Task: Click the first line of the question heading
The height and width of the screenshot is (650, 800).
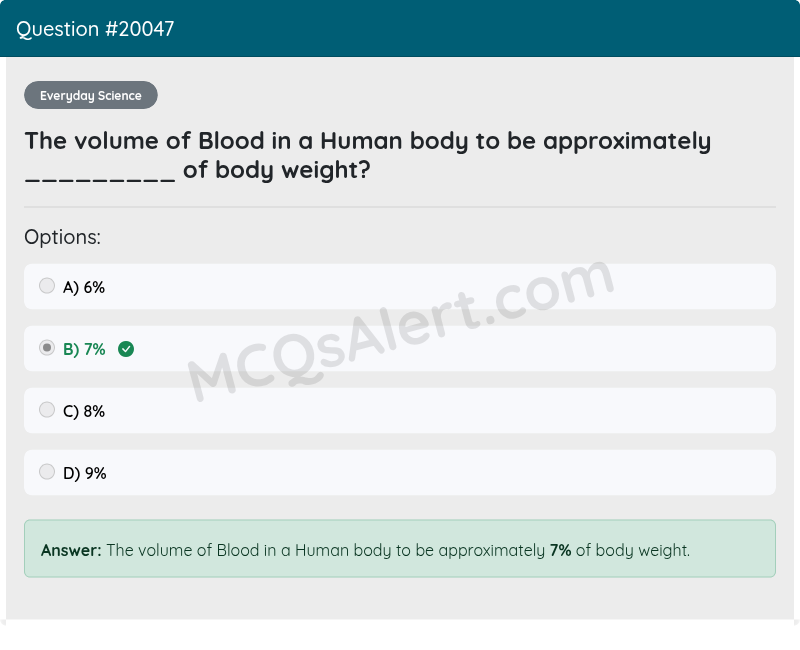Action: (367, 141)
